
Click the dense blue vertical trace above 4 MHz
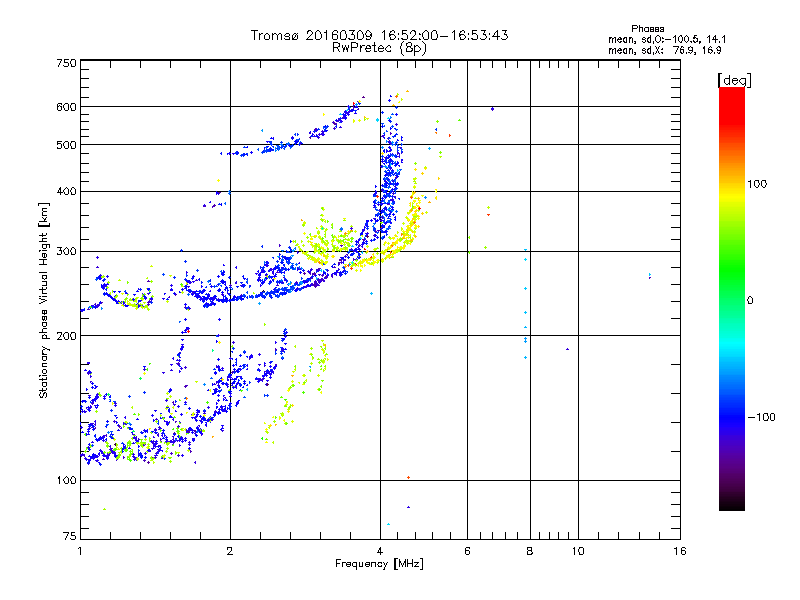[x=390, y=173]
